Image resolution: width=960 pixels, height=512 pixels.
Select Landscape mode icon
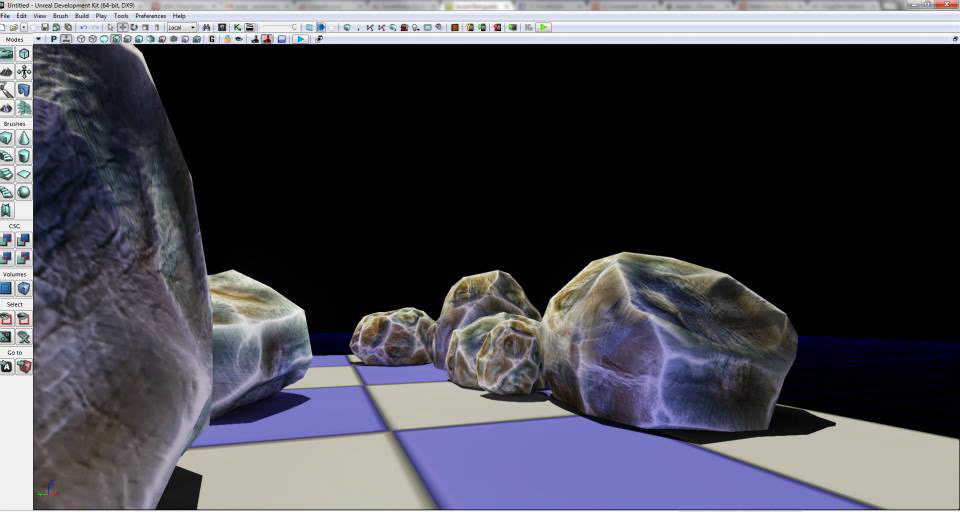(6, 108)
